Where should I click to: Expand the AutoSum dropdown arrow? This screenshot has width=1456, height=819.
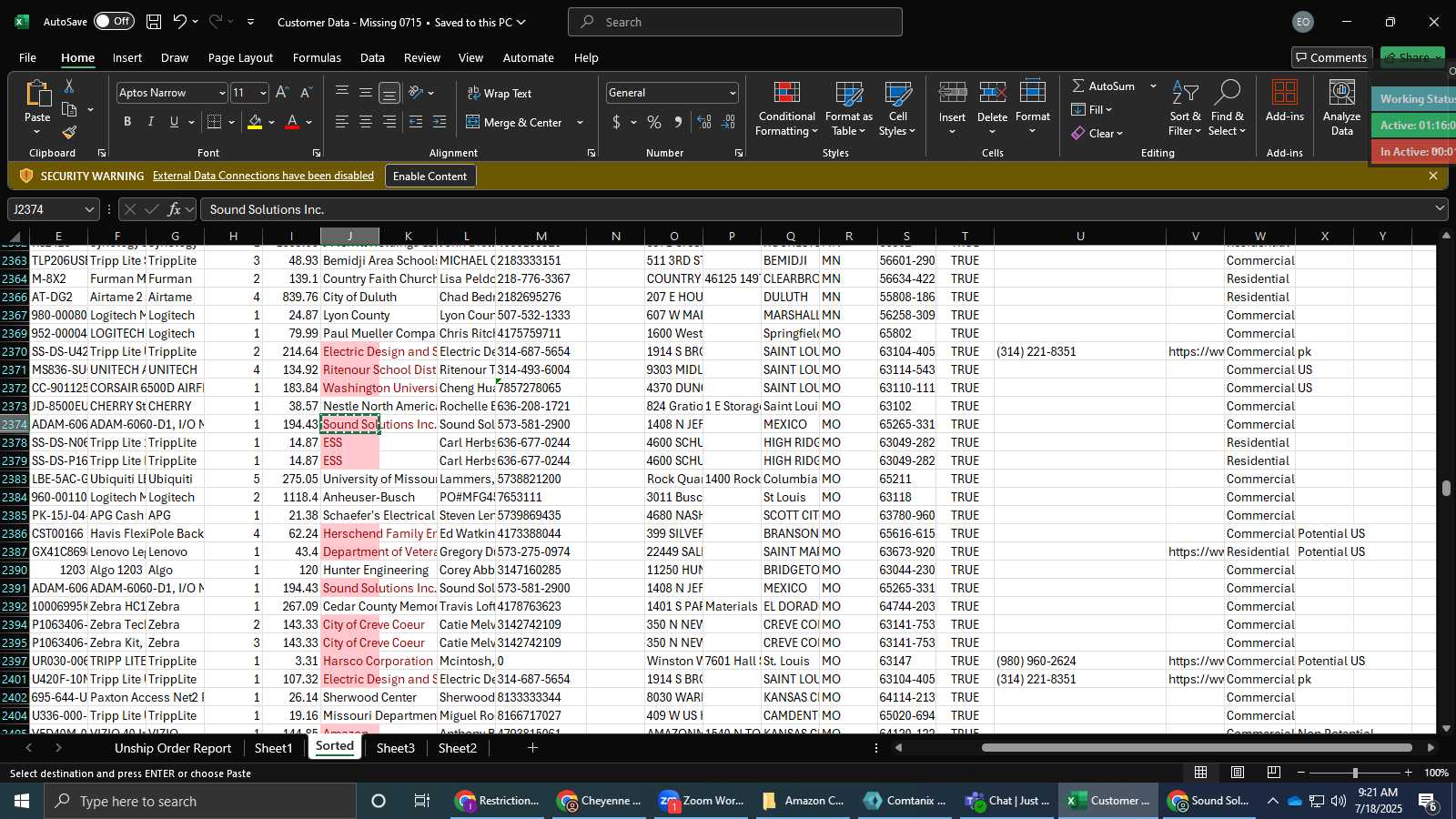coord(1153,86)
